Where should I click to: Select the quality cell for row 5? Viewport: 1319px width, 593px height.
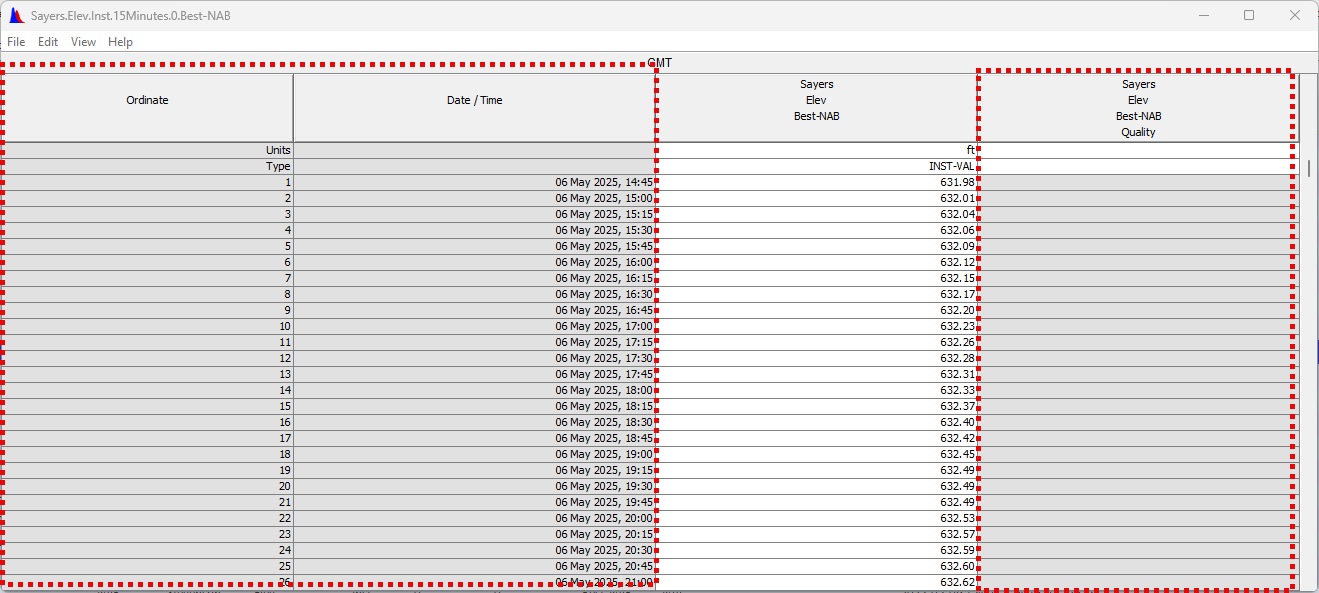point(1137,246)
